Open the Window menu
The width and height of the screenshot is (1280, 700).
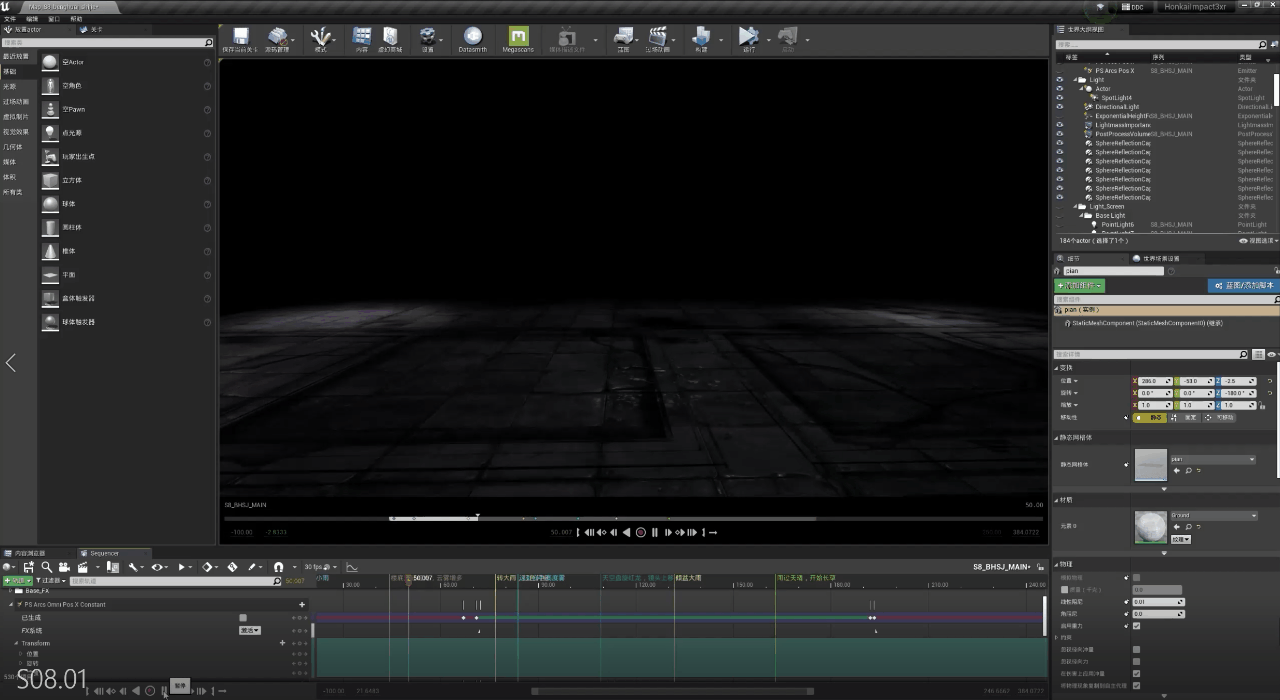pyautogui.click(x=54, y=19)
